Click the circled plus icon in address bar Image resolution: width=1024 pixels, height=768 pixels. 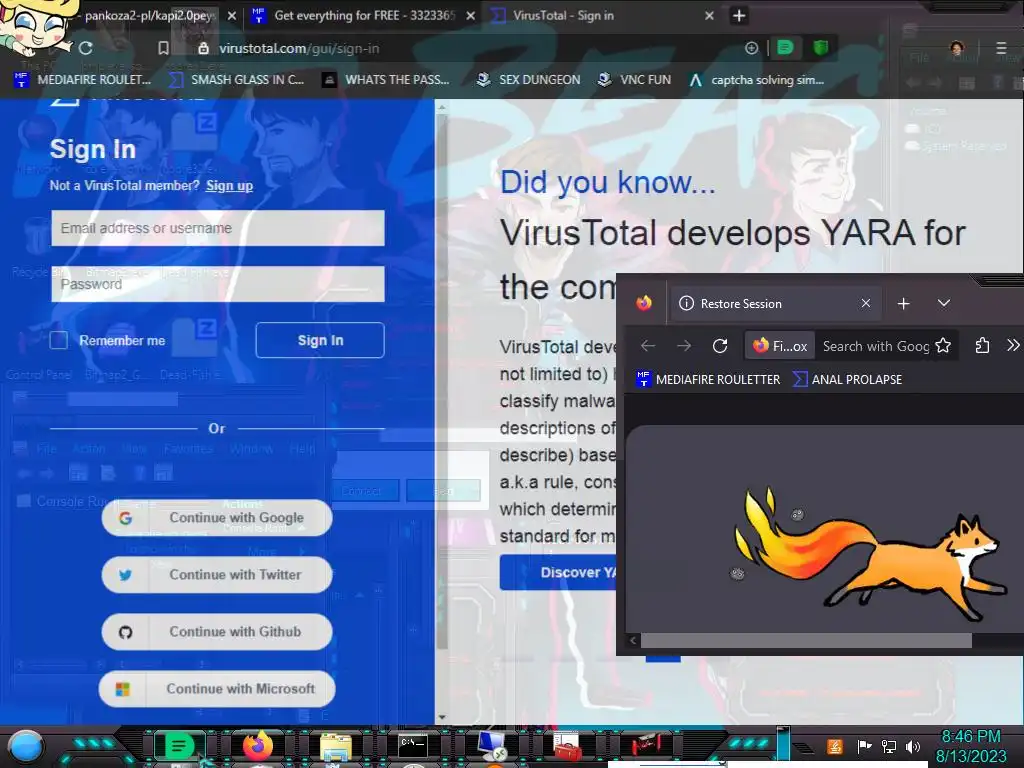[x=751, y=48]
